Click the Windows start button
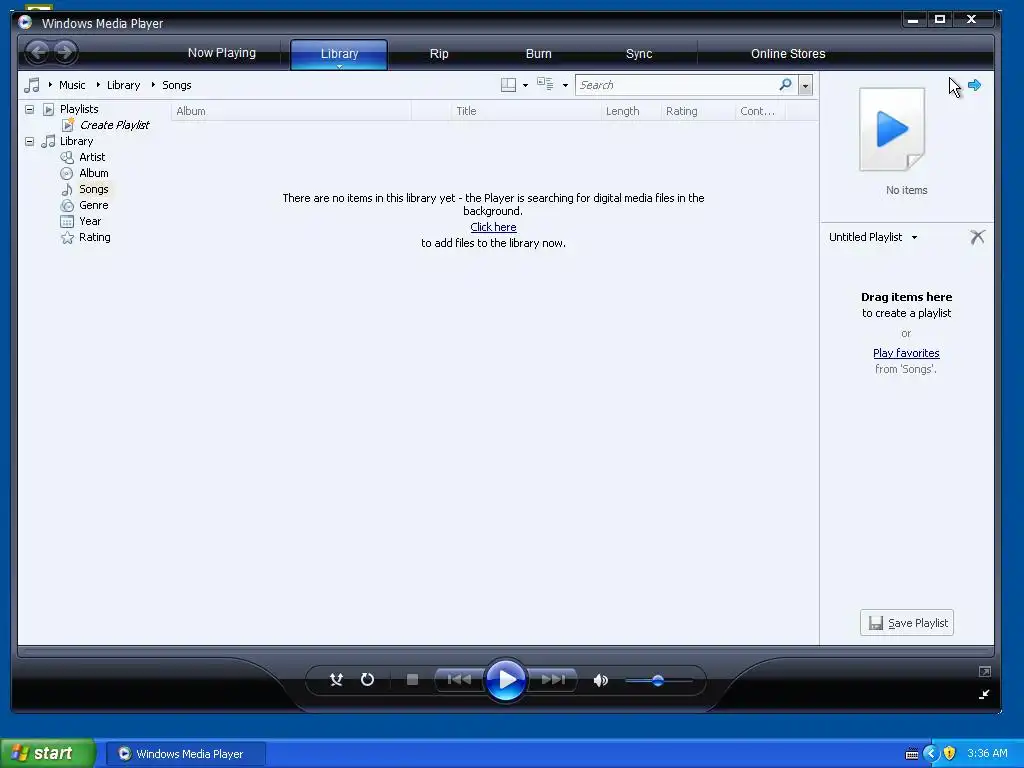 pos(47,753)
